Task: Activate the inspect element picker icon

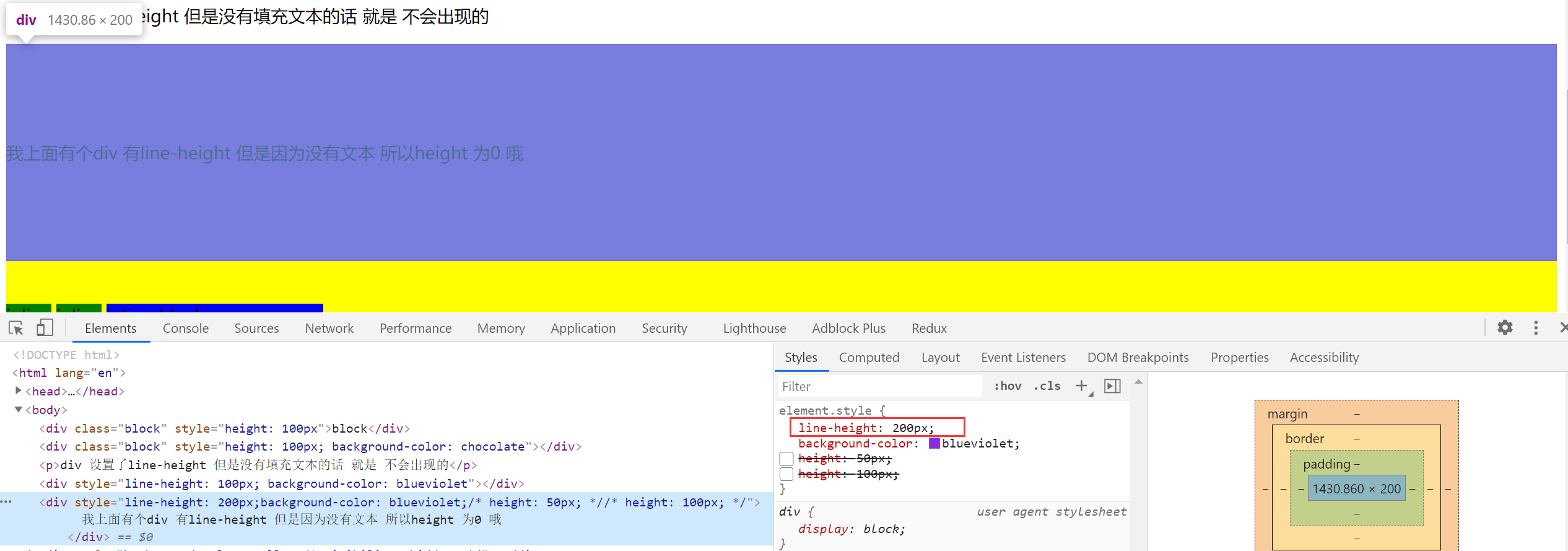Action: pos(16,328)
